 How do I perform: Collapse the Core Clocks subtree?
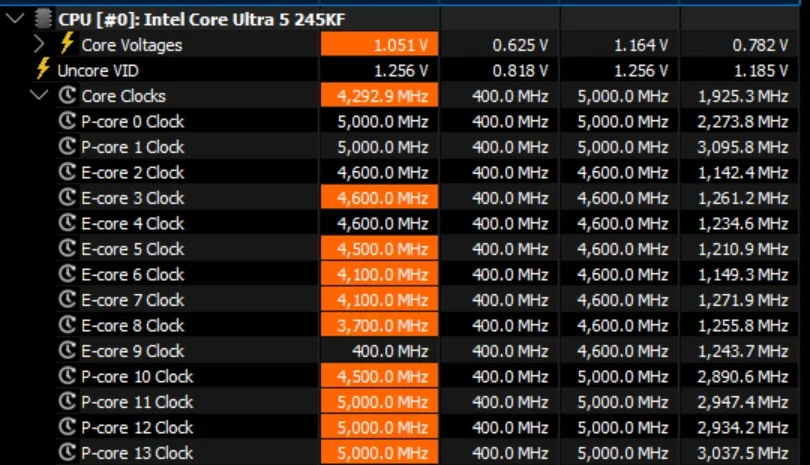39,96
